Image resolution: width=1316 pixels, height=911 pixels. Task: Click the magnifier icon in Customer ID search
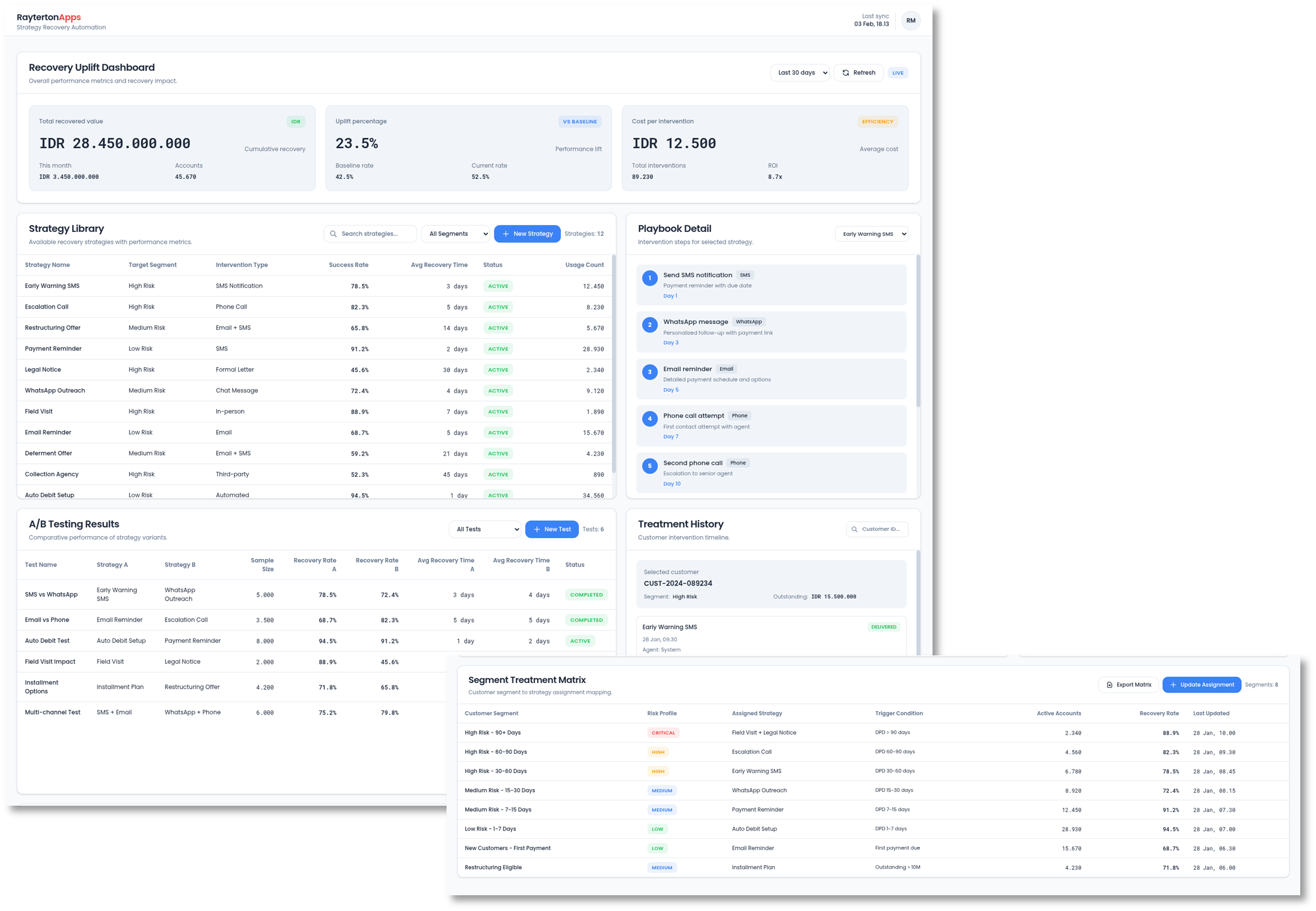pos(854,529)
